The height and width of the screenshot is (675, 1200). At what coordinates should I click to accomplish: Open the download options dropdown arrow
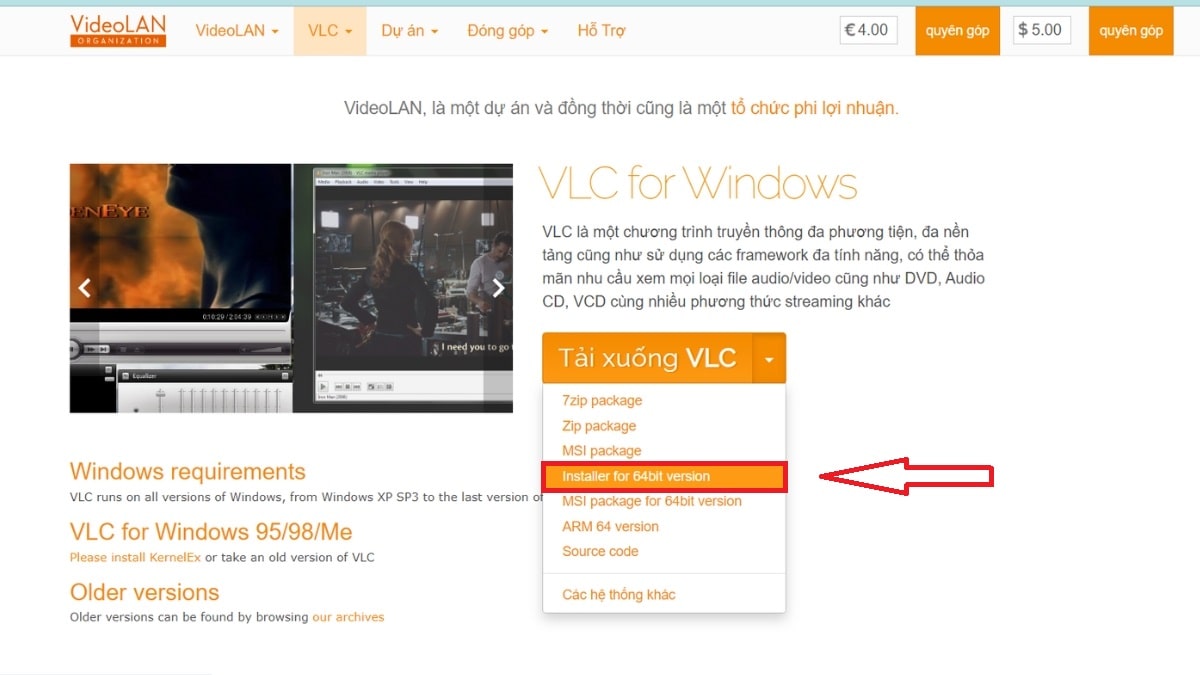770,358
